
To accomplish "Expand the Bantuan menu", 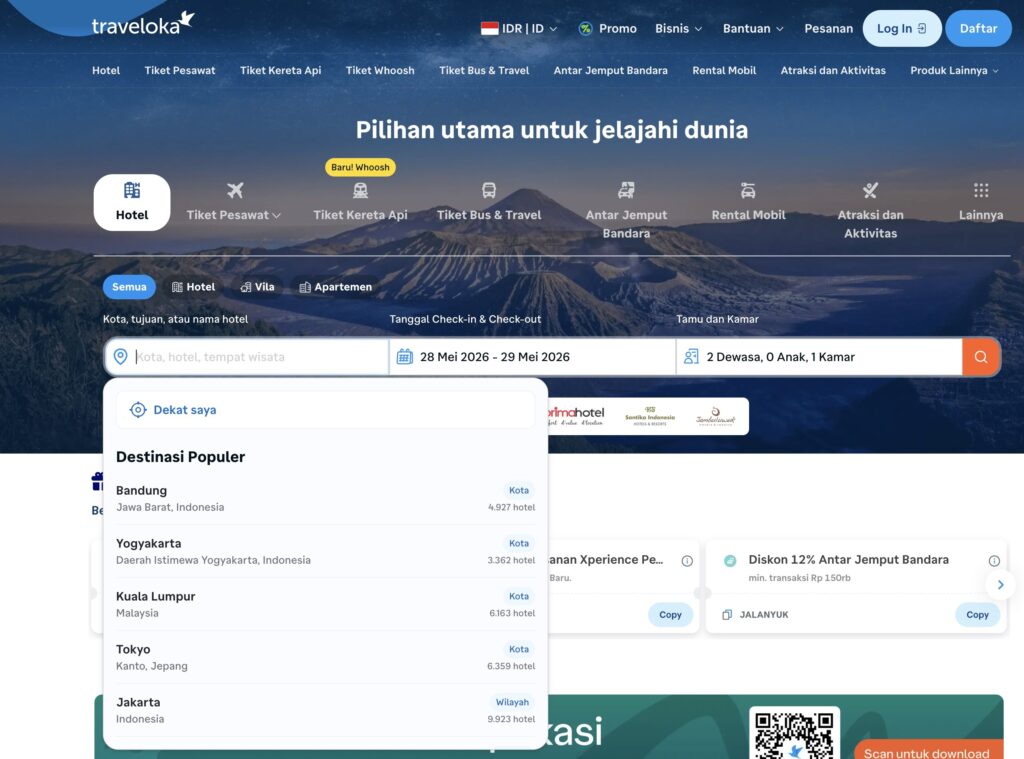I will click(753, 29).
